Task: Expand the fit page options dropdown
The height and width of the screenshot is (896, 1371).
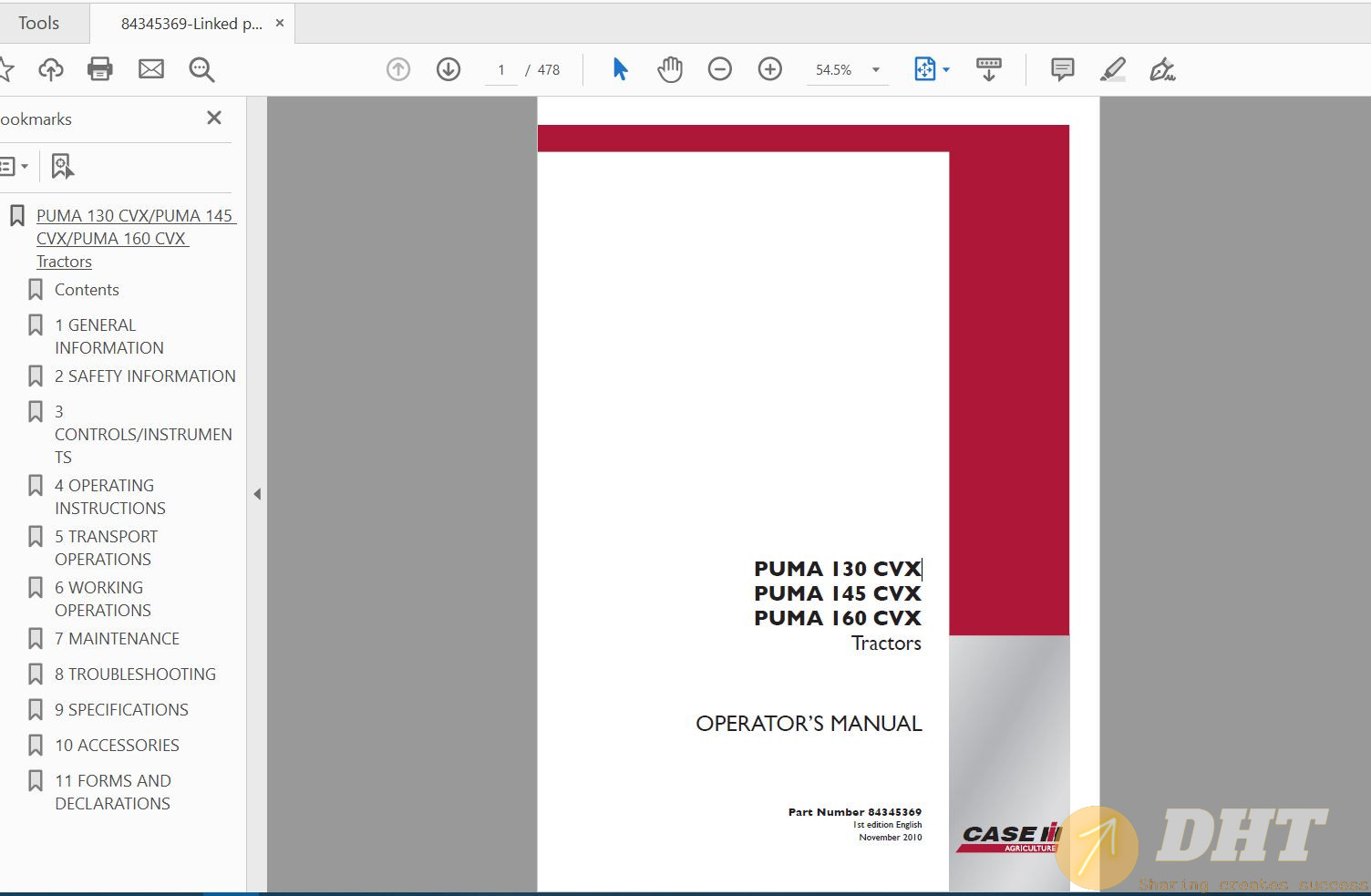Action: pyautogui.click(x=946, y=70)
